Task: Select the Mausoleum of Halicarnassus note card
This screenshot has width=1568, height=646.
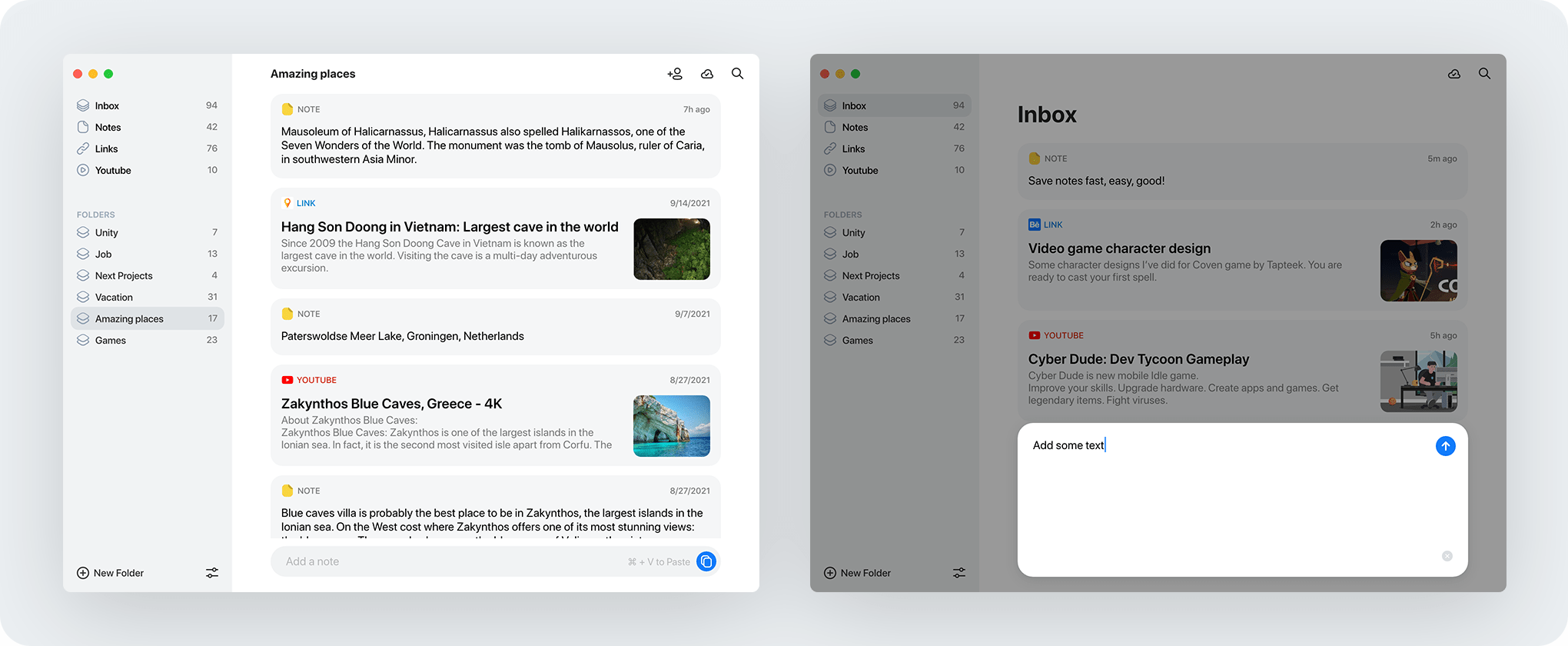Action: coord(495,137)
